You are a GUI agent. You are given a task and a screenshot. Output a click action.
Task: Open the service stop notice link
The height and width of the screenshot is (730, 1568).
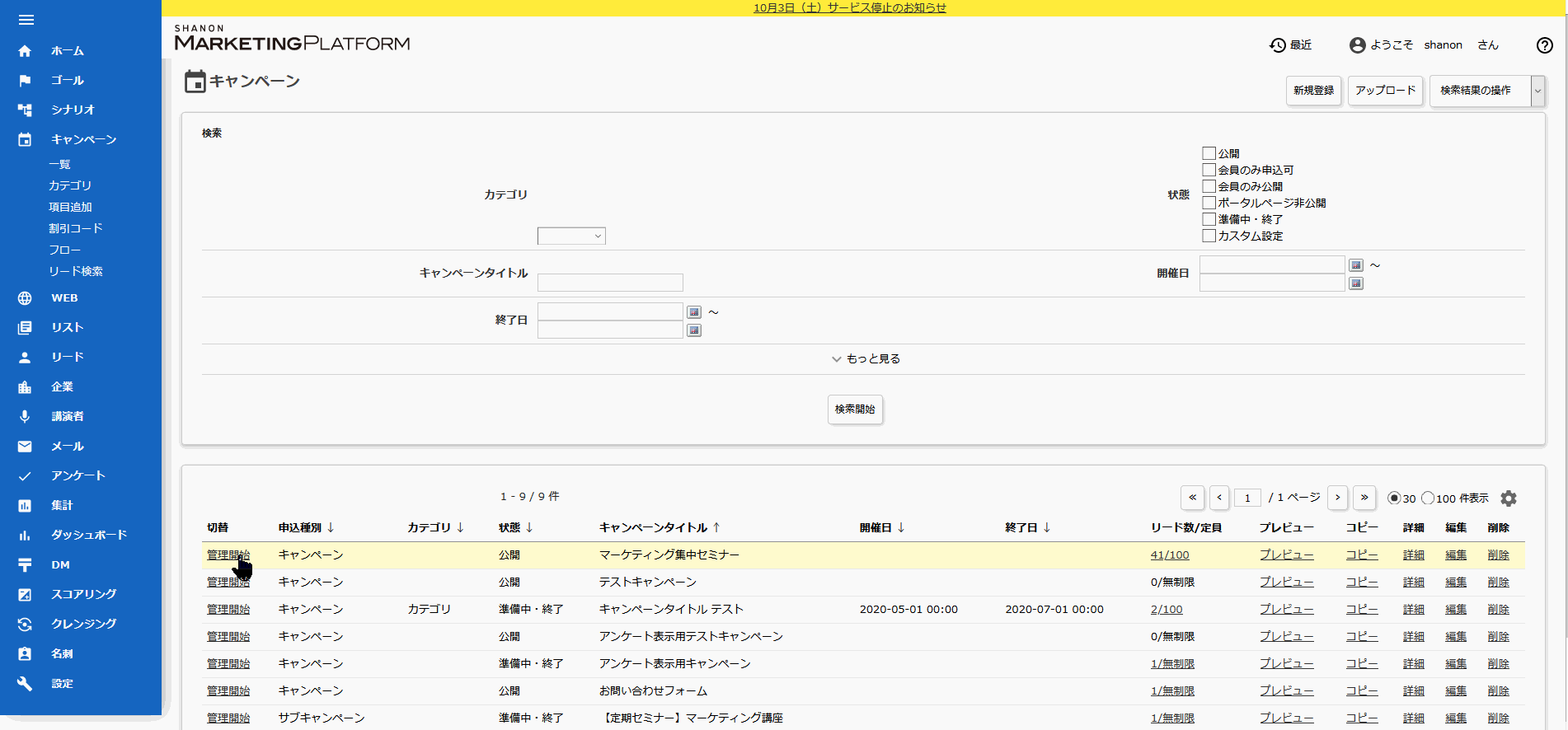(x=850, y=7)
